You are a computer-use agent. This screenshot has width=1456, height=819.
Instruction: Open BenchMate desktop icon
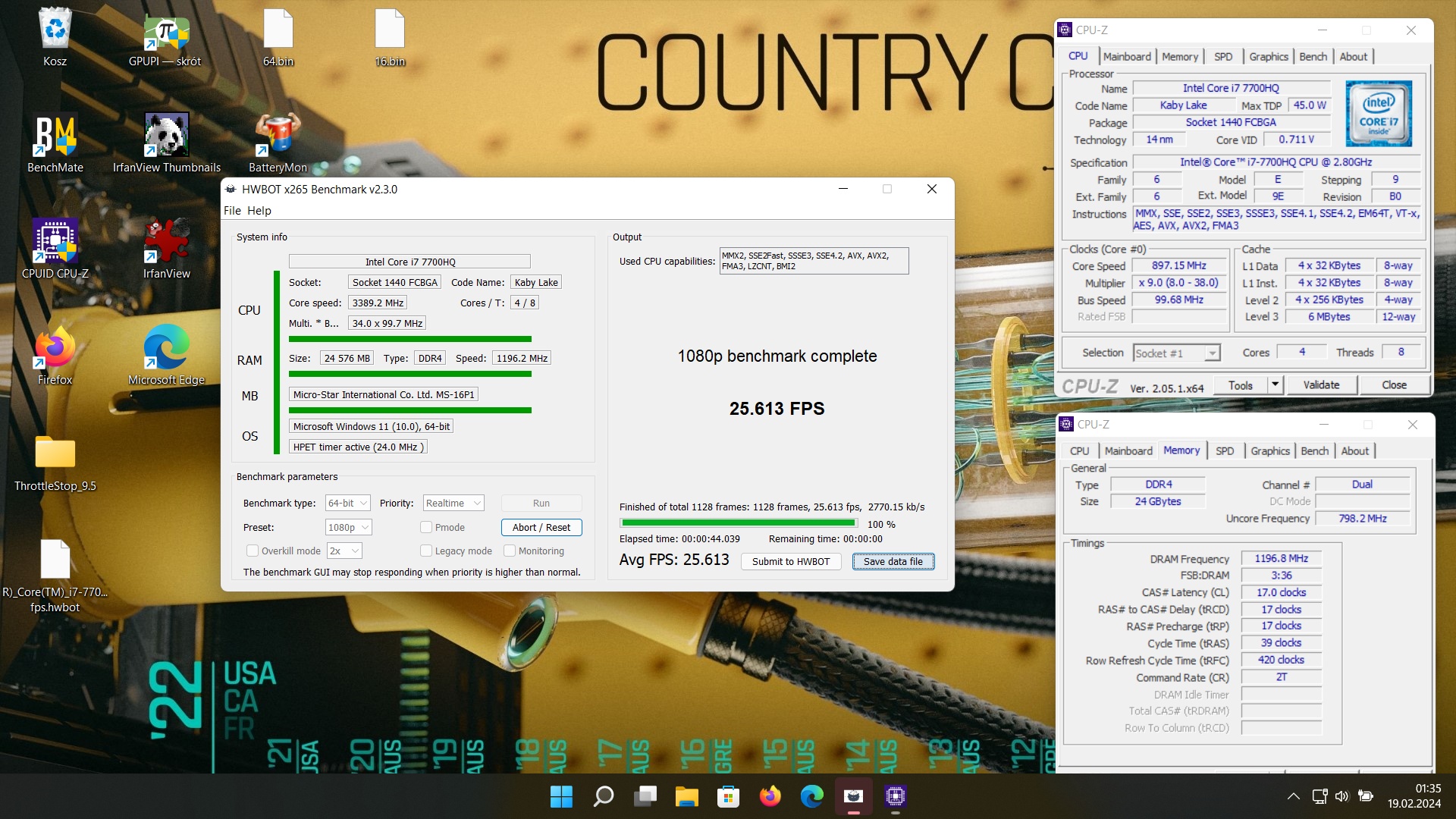(55, 144)
